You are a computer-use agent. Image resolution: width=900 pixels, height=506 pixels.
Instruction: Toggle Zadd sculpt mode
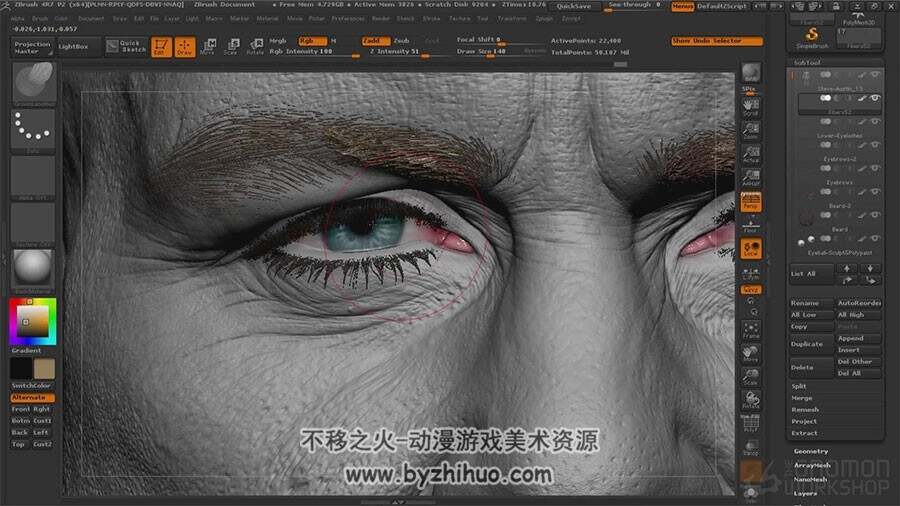click(376, 41)
